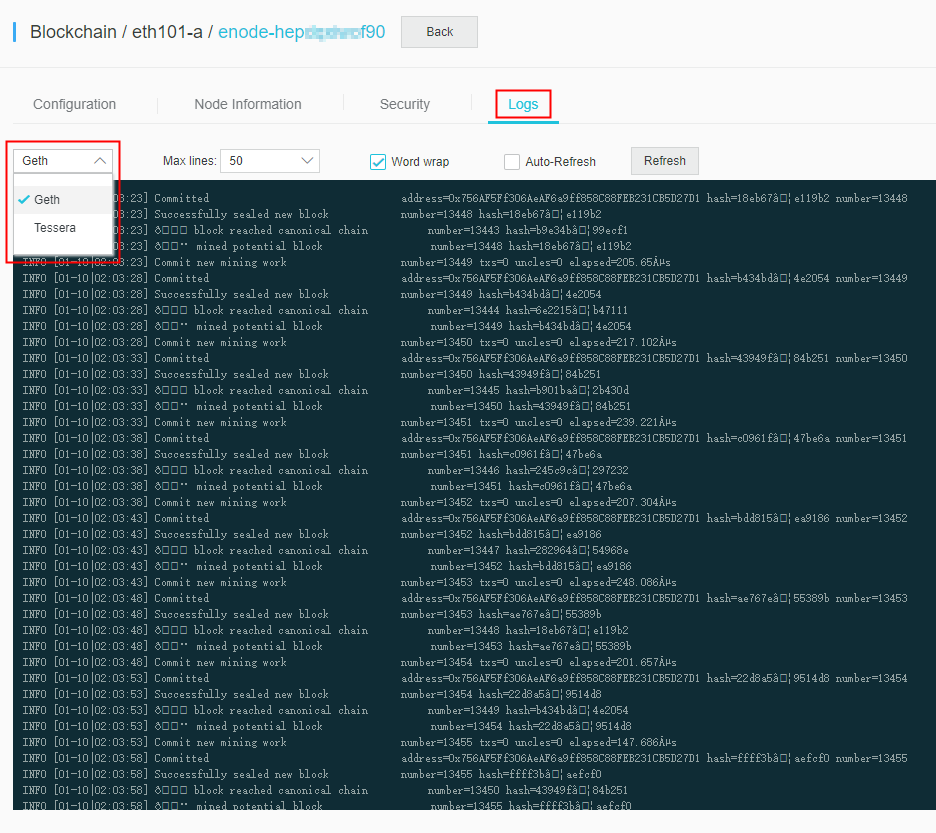Click the enode-hep node name link
Screen dimensions: 936x833
[301, 32]
